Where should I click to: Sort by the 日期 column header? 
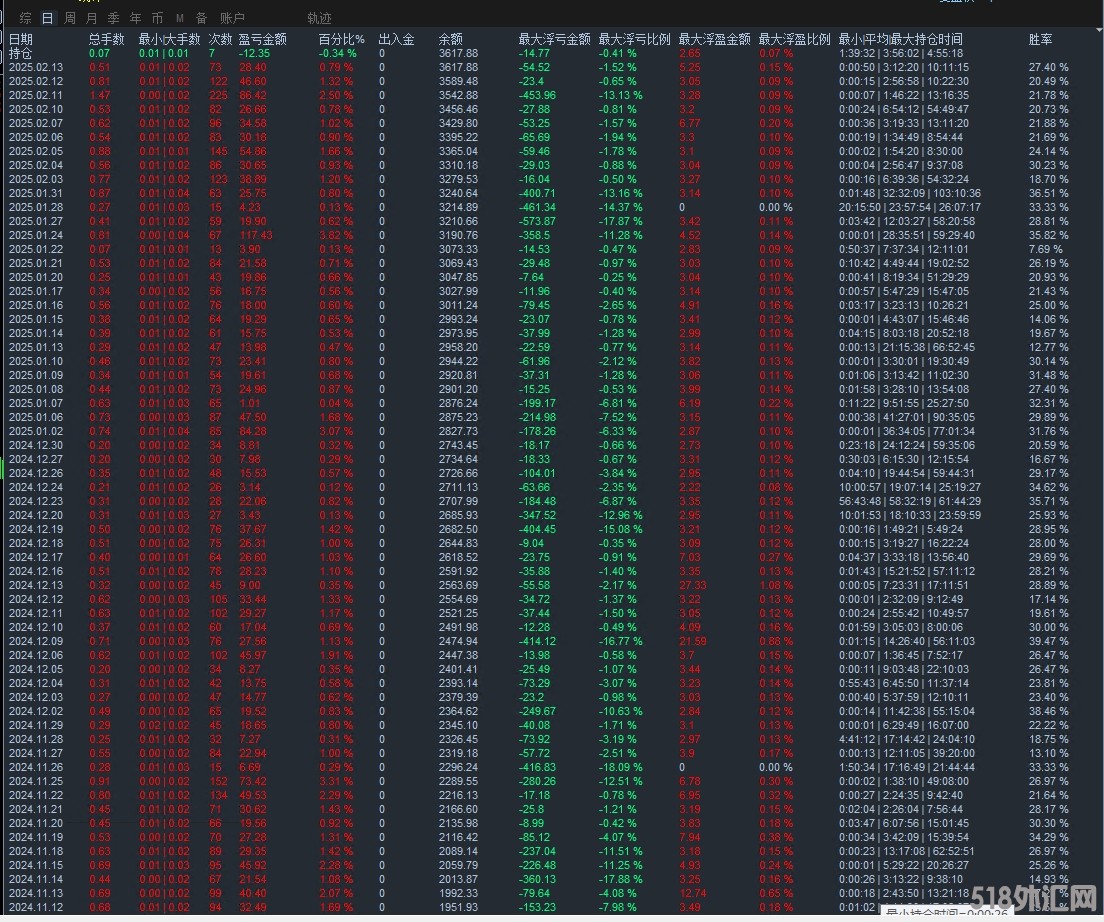pos(20,39)
